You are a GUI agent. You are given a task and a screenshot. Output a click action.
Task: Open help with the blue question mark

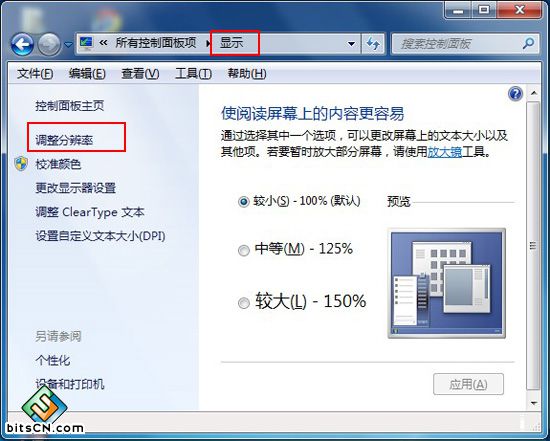(x=515, y=94)
